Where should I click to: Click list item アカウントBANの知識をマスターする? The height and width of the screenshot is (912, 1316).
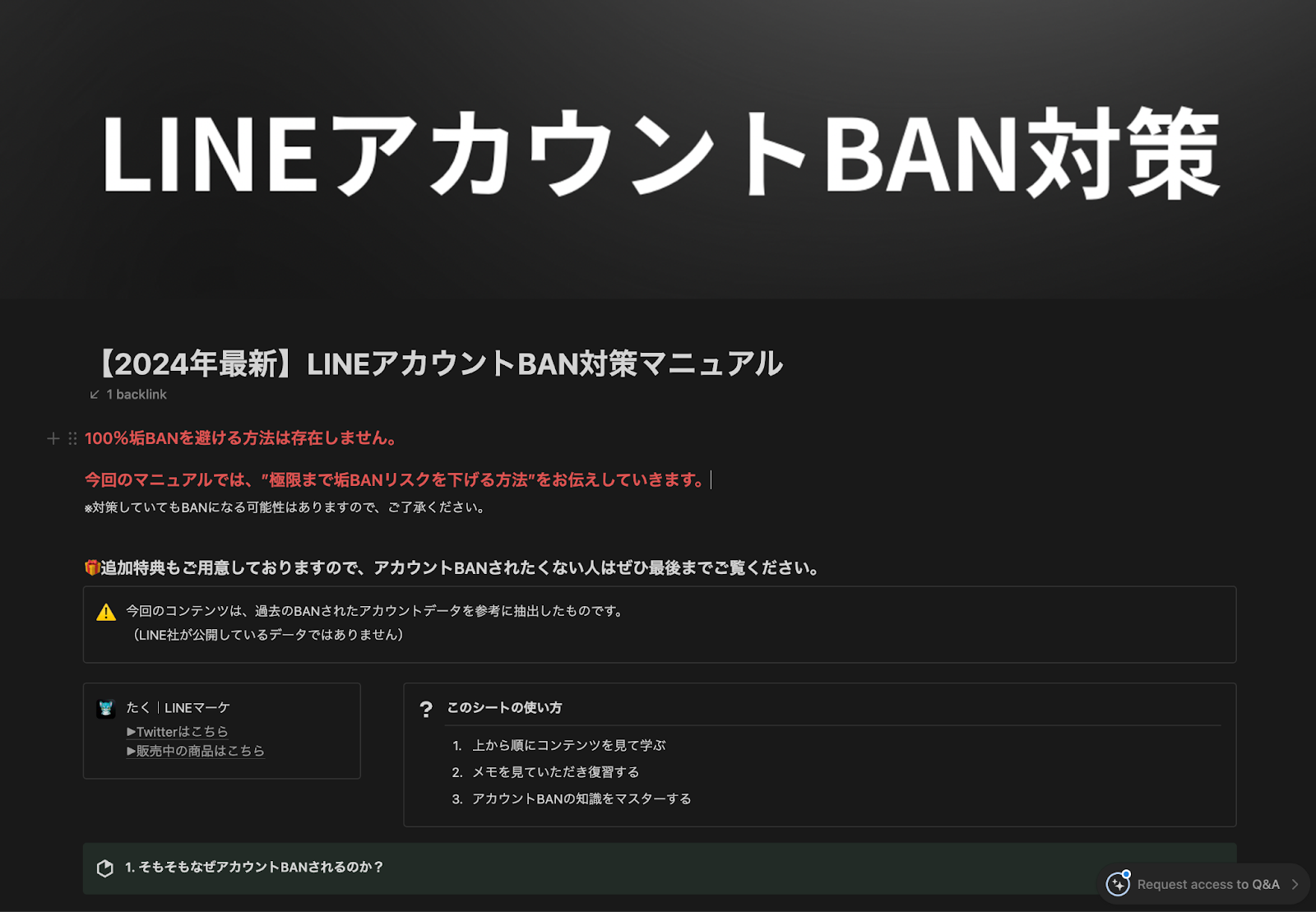click(x=582, y=799)
